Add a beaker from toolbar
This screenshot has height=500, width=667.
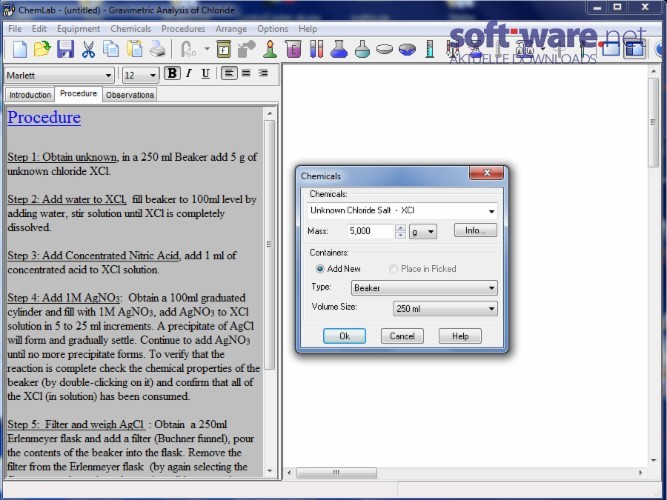pos(294,49)
